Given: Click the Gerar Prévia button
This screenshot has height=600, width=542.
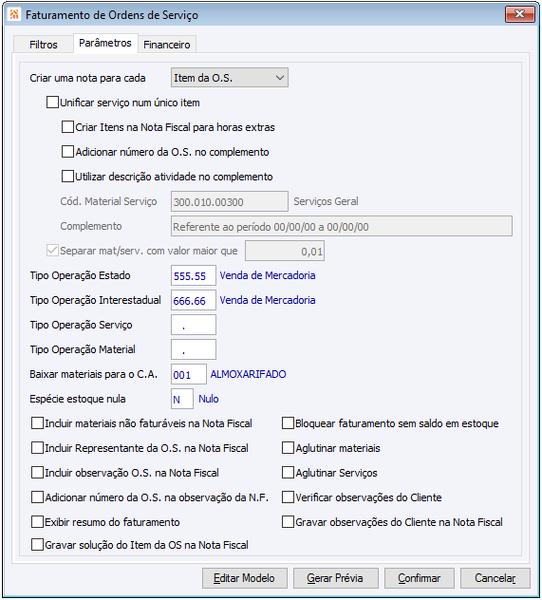Looking at the screenshot, I should click(336, 578).
